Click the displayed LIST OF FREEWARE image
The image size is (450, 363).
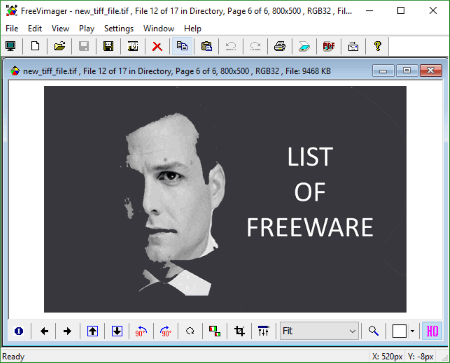[225, 199]
